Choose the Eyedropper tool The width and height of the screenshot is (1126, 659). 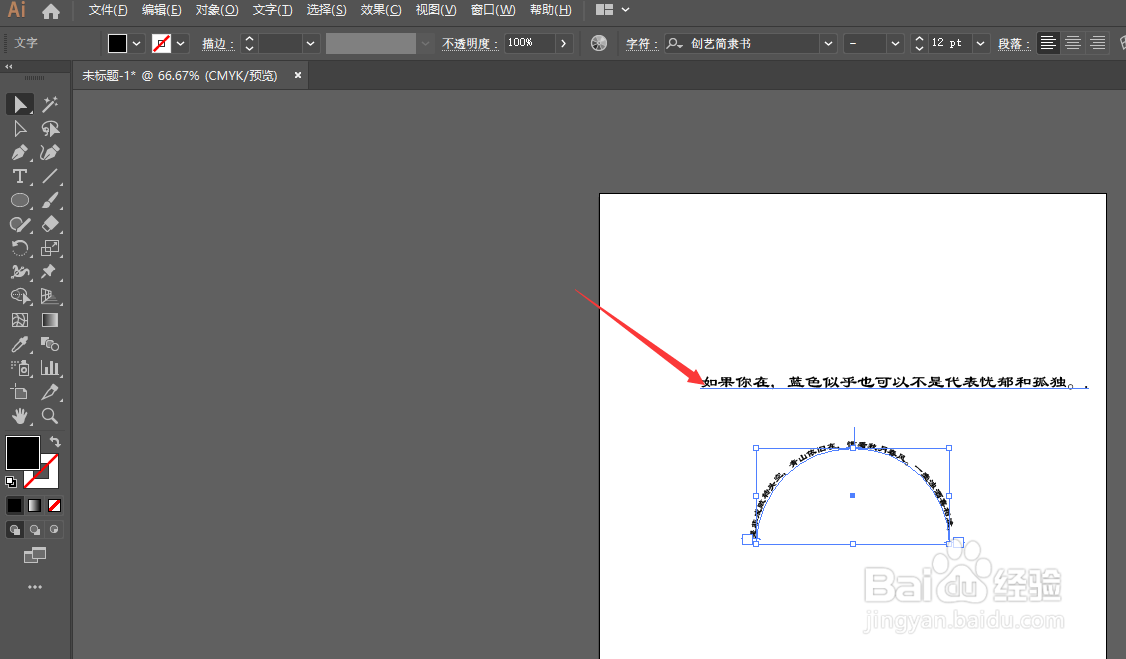(x=19, y=344)
